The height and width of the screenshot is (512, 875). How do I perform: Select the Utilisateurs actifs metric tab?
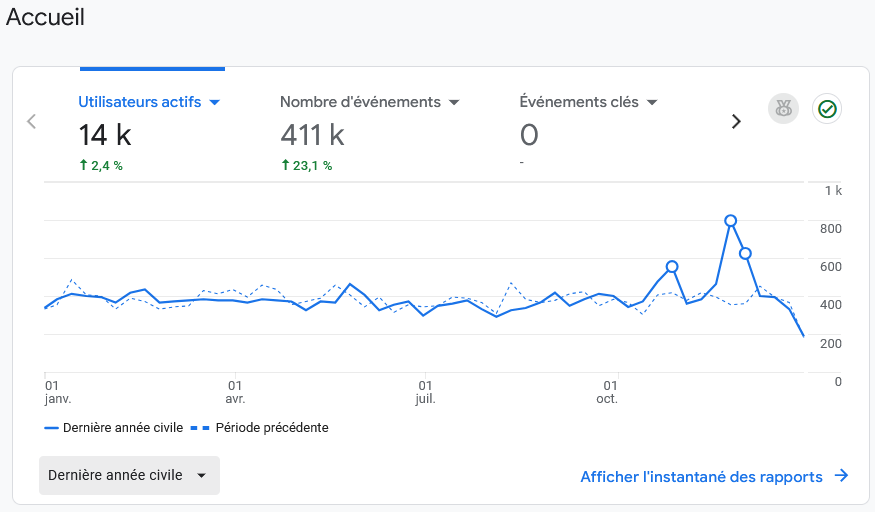coord(139,102)
